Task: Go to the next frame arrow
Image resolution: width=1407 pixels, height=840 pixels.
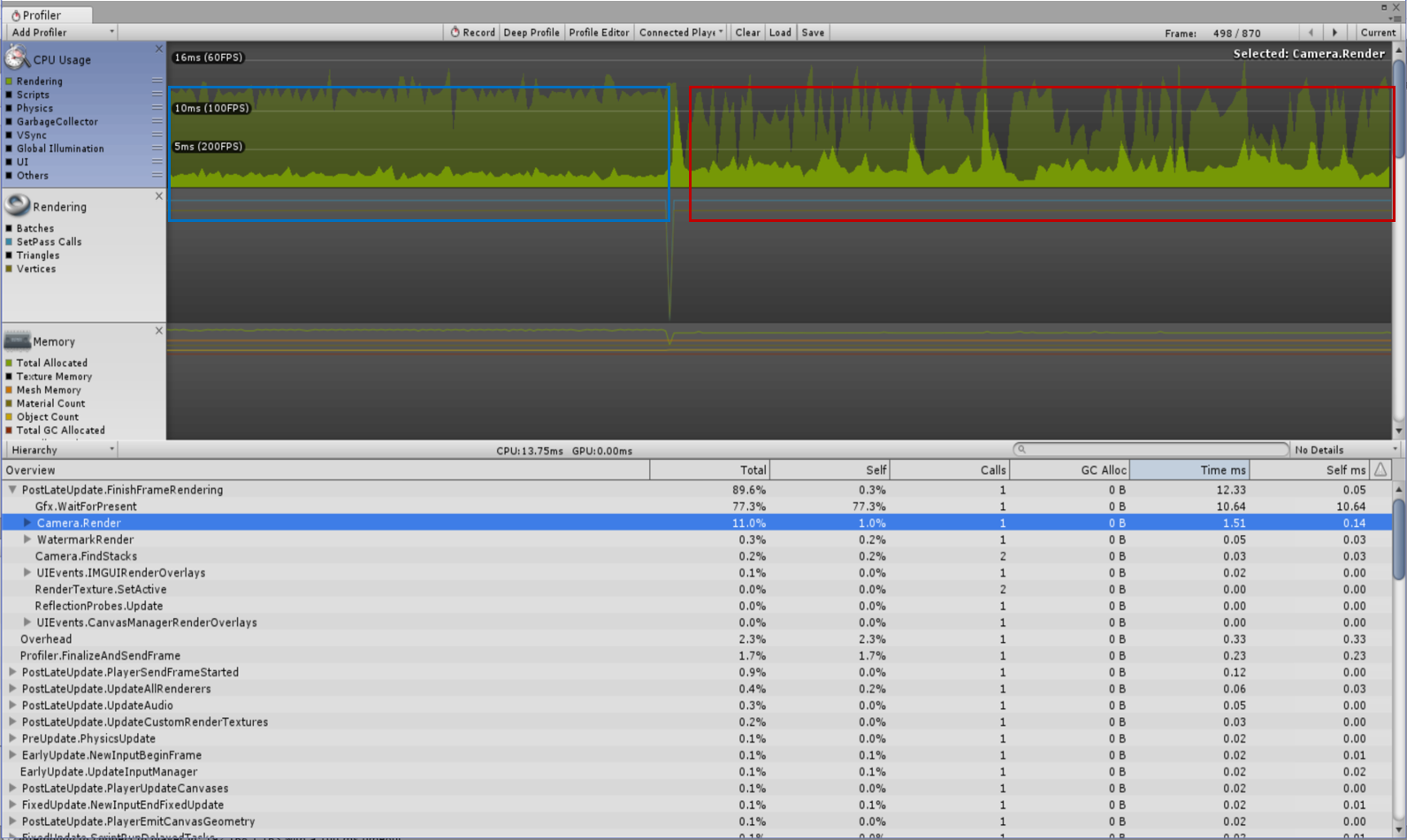Action: click(x=1334, y=33)
